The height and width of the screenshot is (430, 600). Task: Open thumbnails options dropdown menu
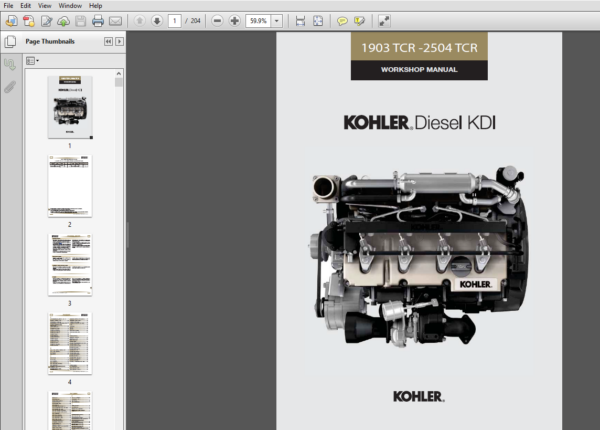coord(32,61)
